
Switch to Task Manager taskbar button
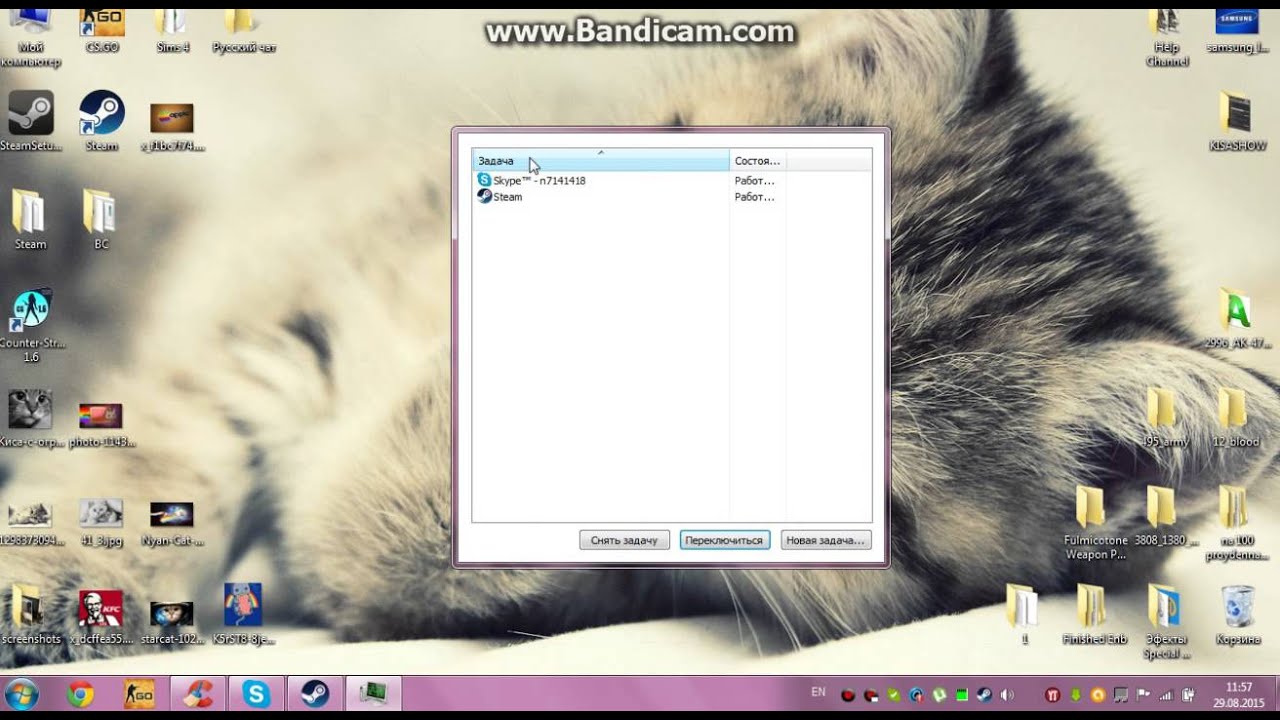[374, 694]
